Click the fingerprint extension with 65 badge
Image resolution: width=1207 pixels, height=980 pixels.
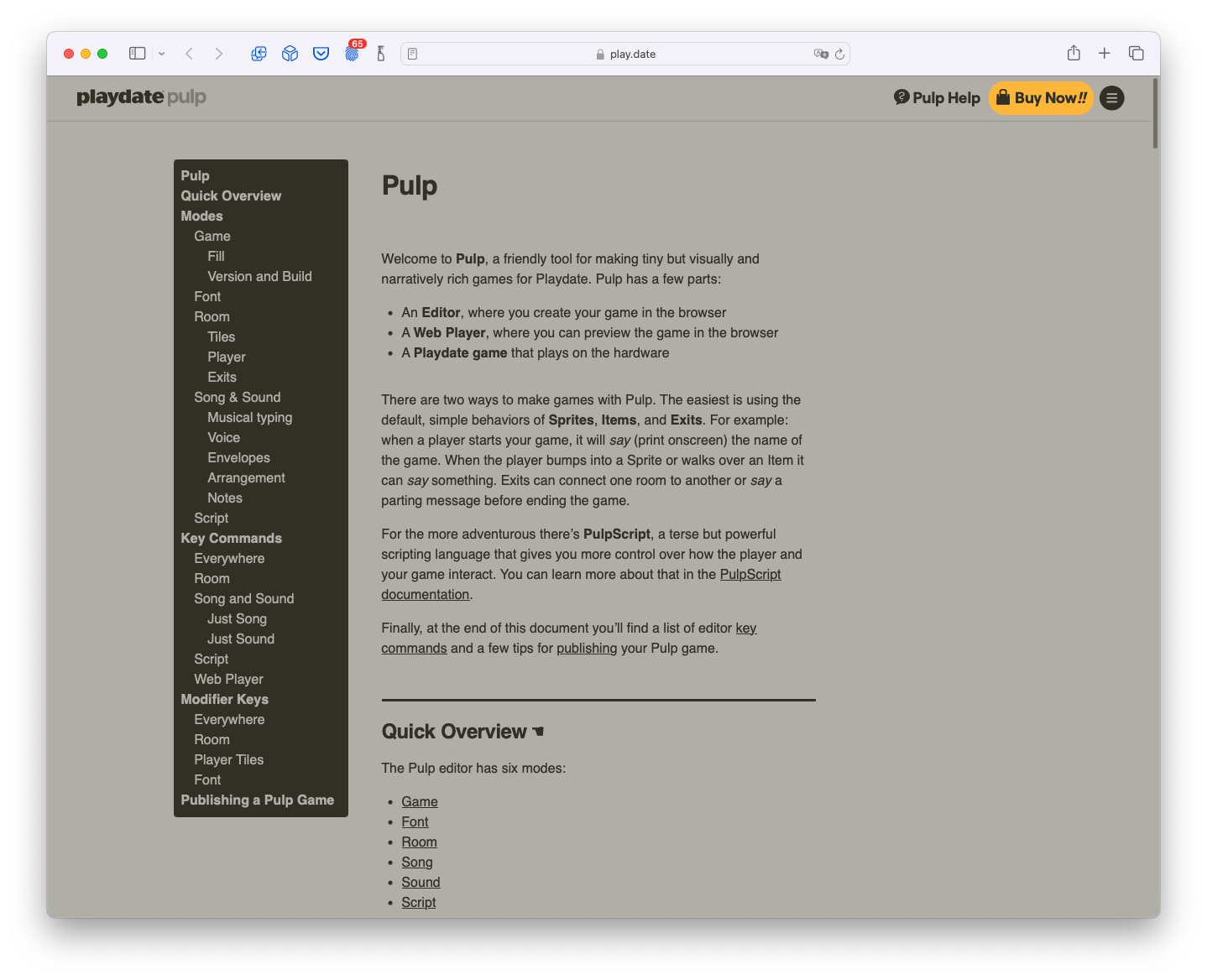(353, 52)
